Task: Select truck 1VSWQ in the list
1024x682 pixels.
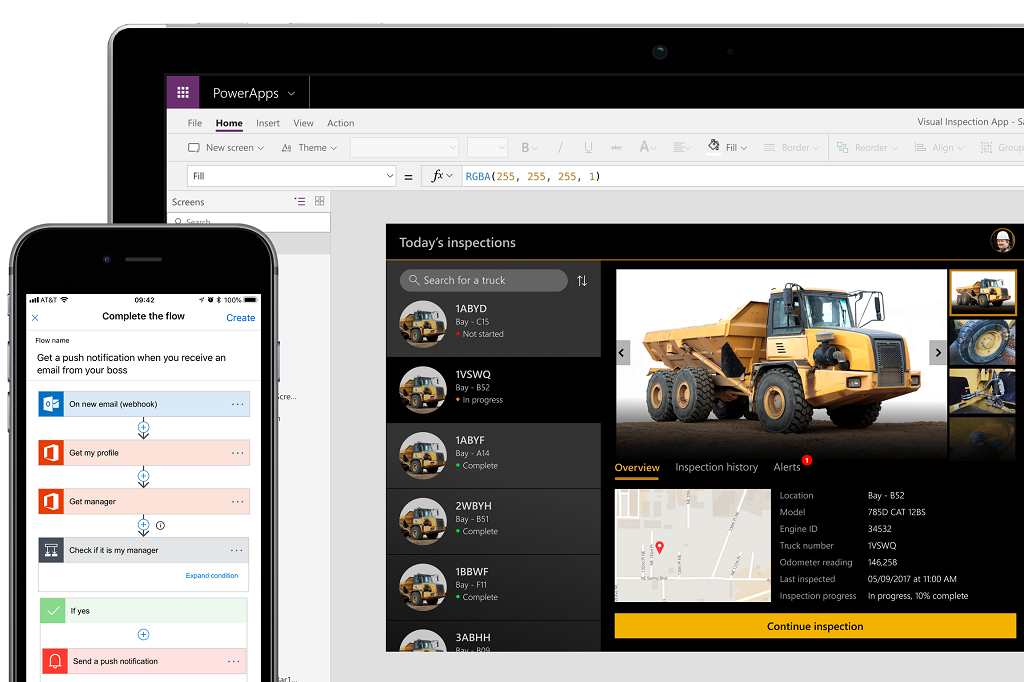Action: [494, 390]
